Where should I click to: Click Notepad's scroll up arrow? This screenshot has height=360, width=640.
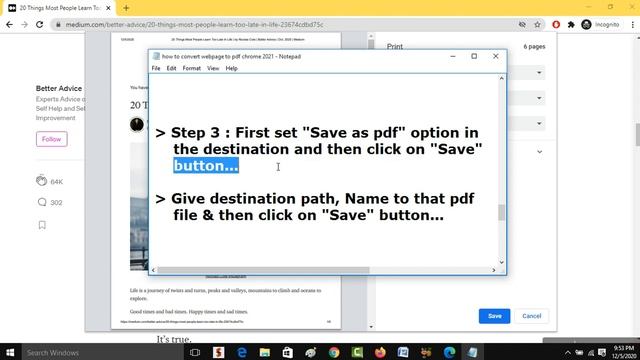[x=502, y=78]
